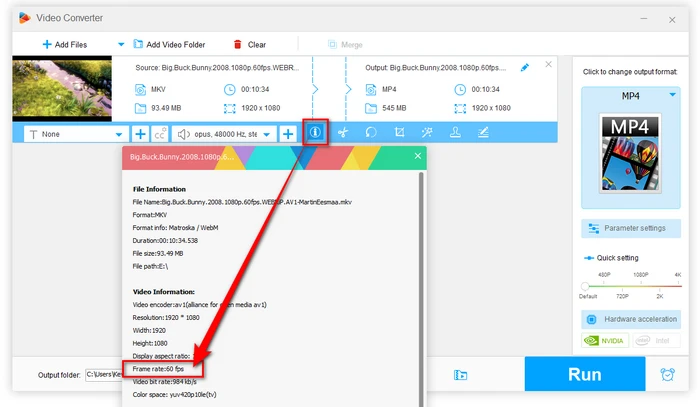Expand the opus audio track dropdown
Screen dimensions: 700x407
tap(268, 133)
